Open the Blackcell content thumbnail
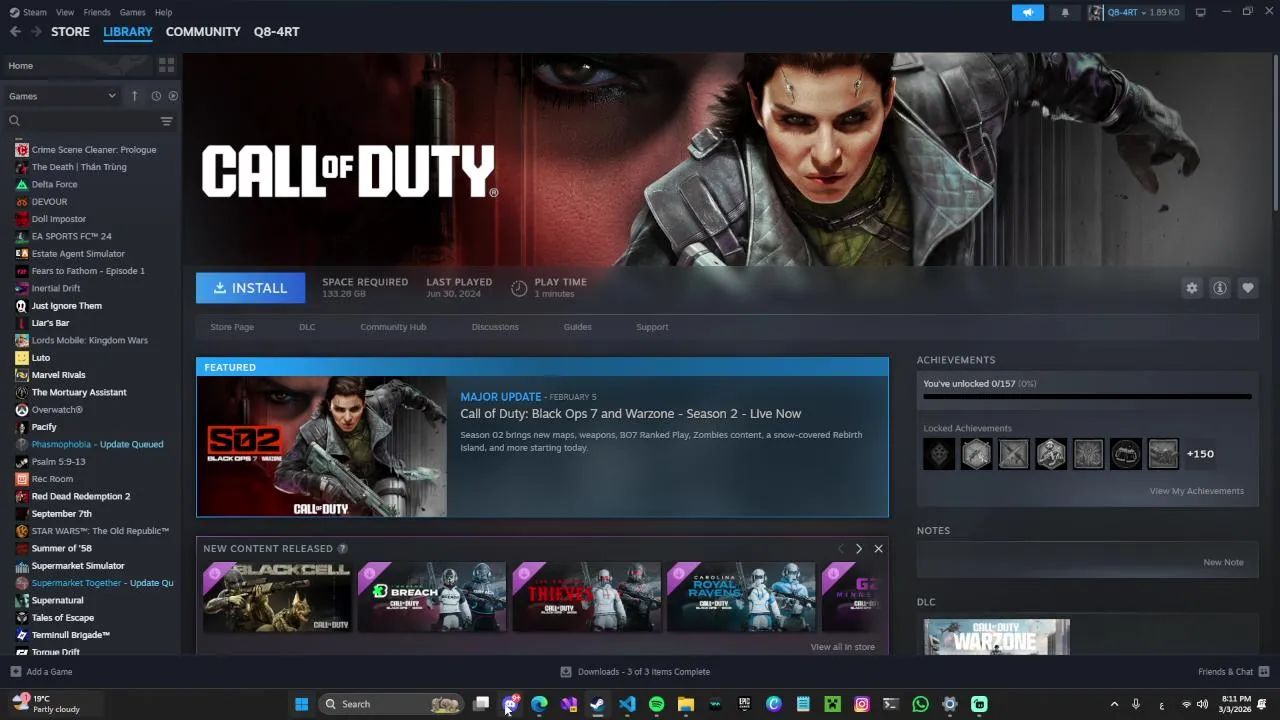Viewport: 1280px width, 720px height. pyautogui.click(x=277, y=597)
